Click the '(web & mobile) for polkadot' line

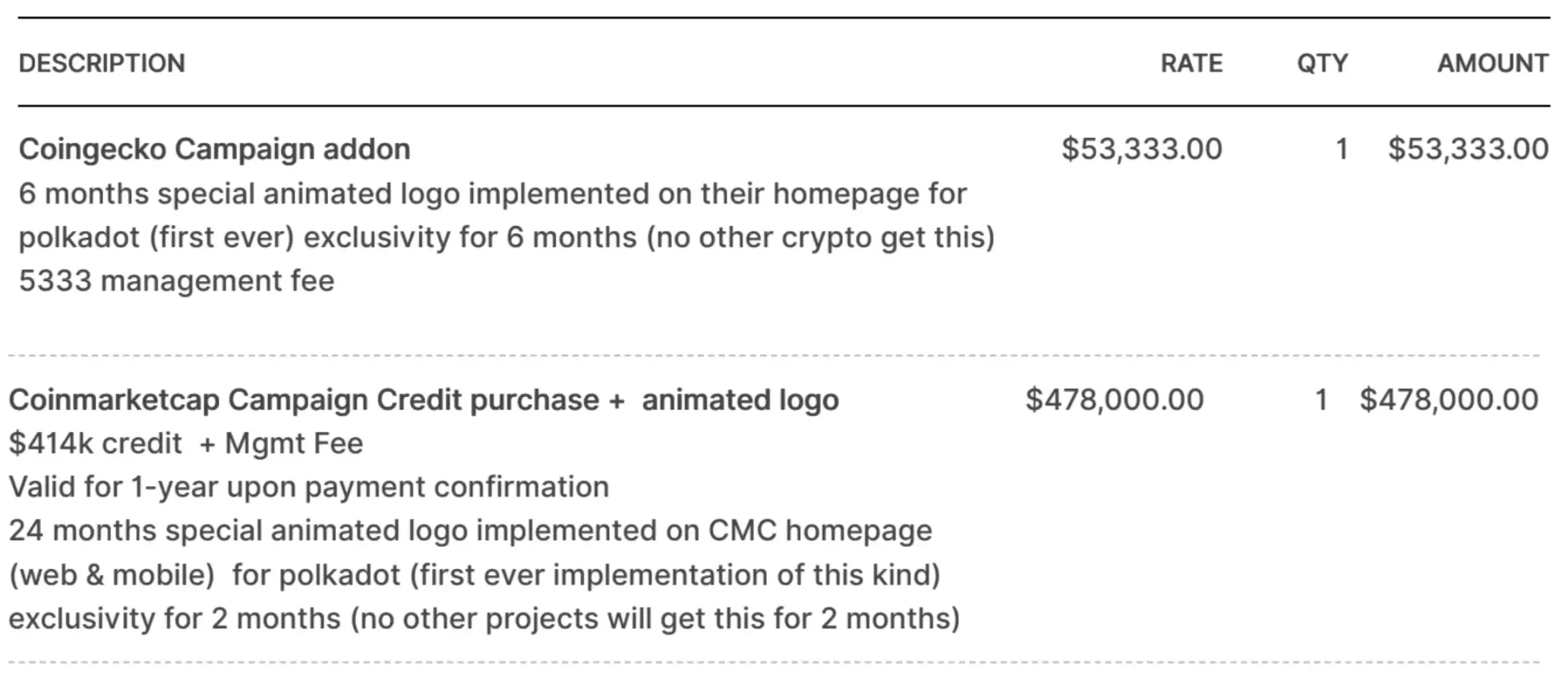pos(475,575)
